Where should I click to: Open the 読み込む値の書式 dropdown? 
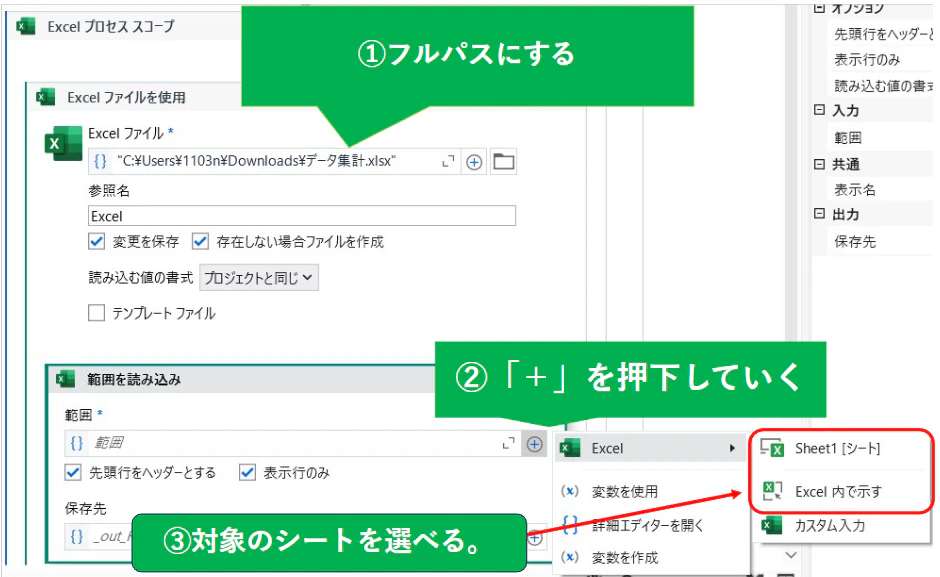tap(258, 278)
